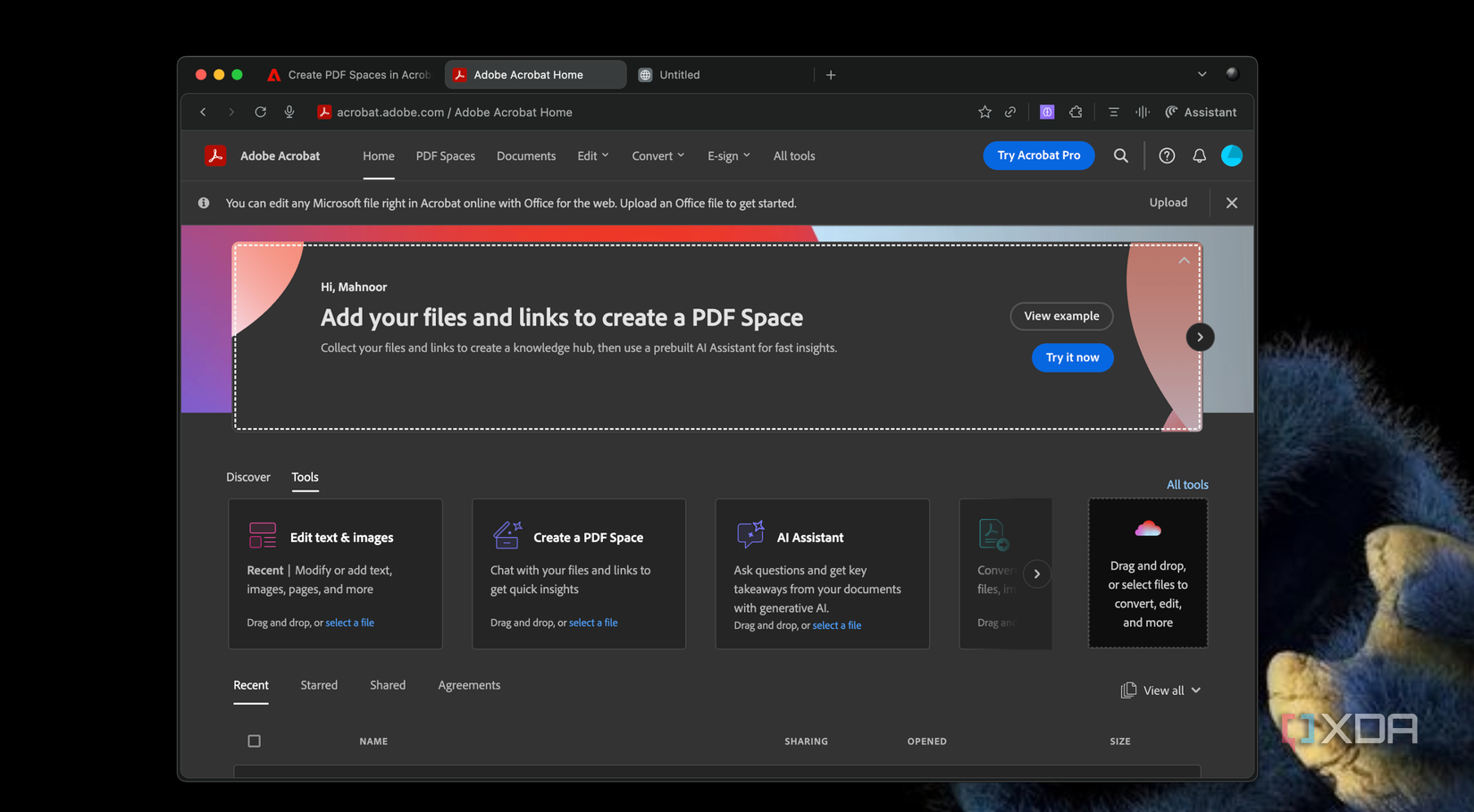This screenshot has width=1474, height=812.
Task: Click the search magnifier icon
Action: click(1121, 155)
